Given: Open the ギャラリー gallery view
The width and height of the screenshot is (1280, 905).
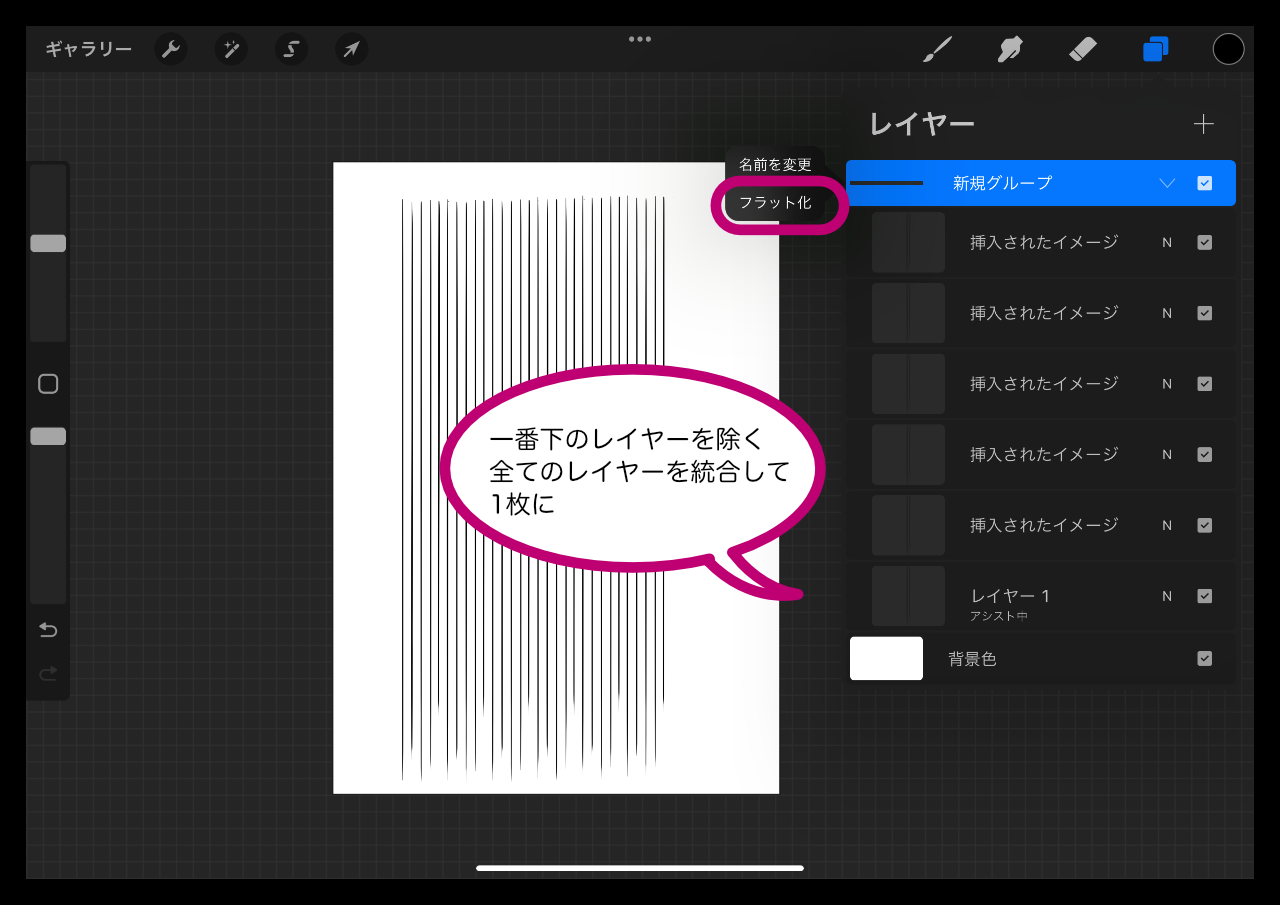Looking at the screenshot, I should [88, 49].
